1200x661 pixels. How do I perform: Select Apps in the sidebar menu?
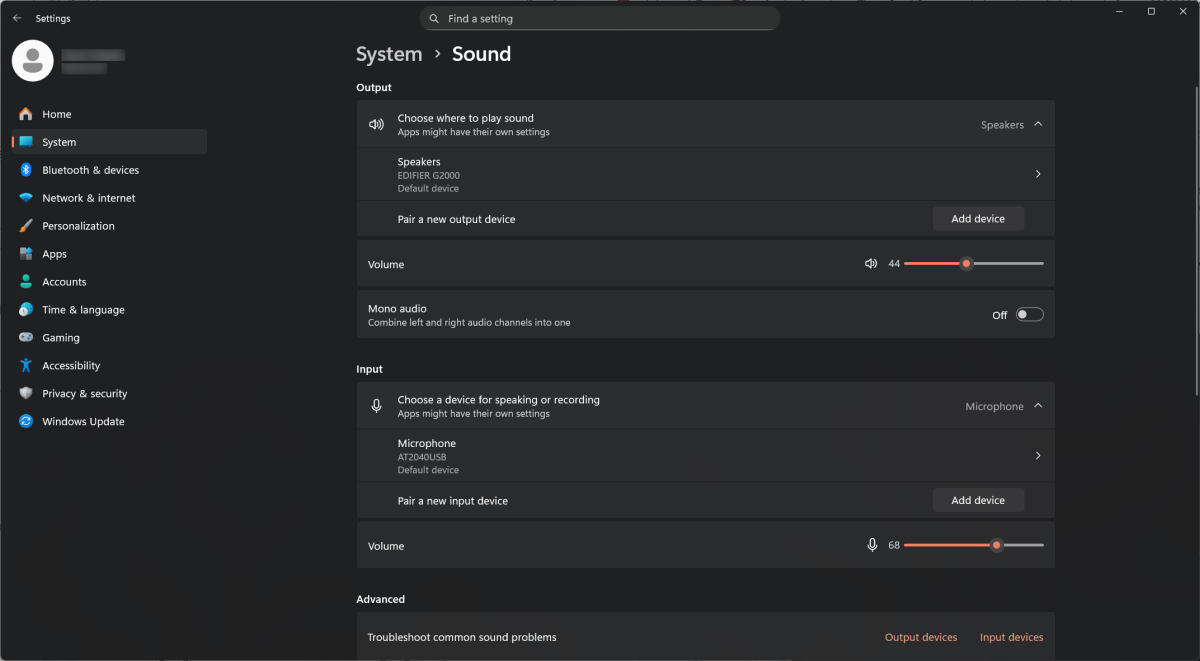(x=28, y=253)
